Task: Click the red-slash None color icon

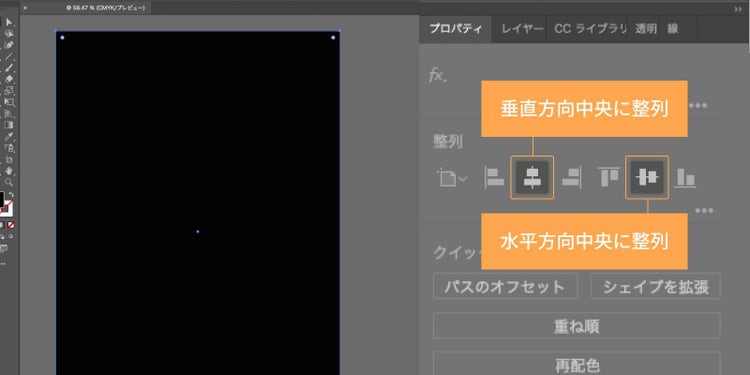Action: (11, 224)
